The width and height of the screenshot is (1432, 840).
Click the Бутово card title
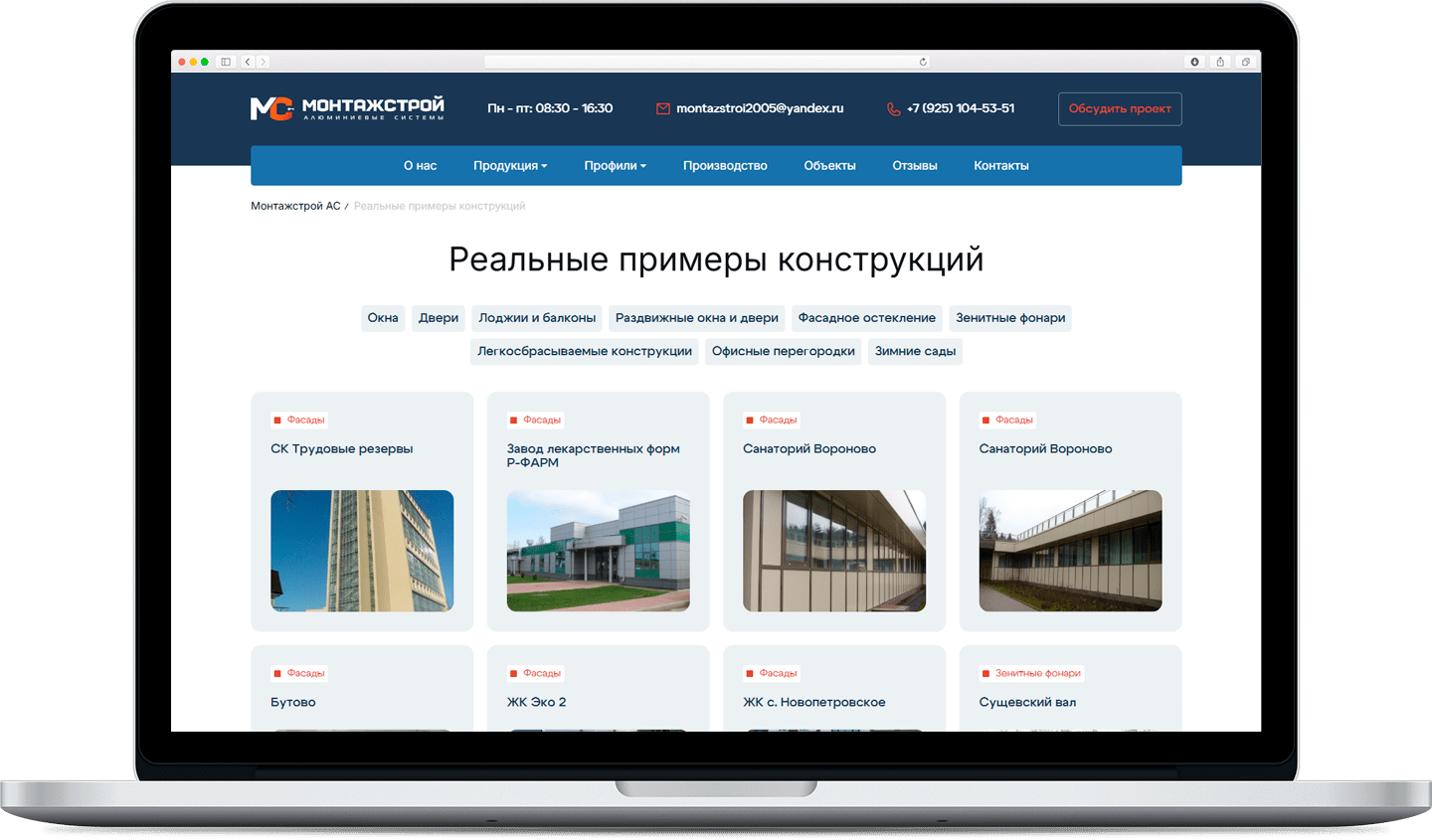coord(293,703)
